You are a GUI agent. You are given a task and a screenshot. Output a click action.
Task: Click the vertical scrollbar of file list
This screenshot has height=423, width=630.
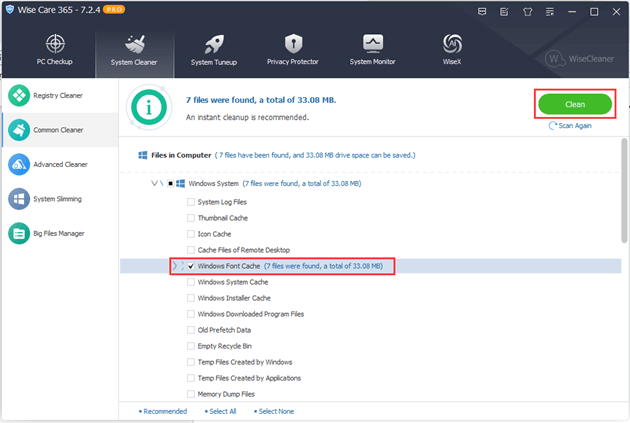(x=624, y=191)
